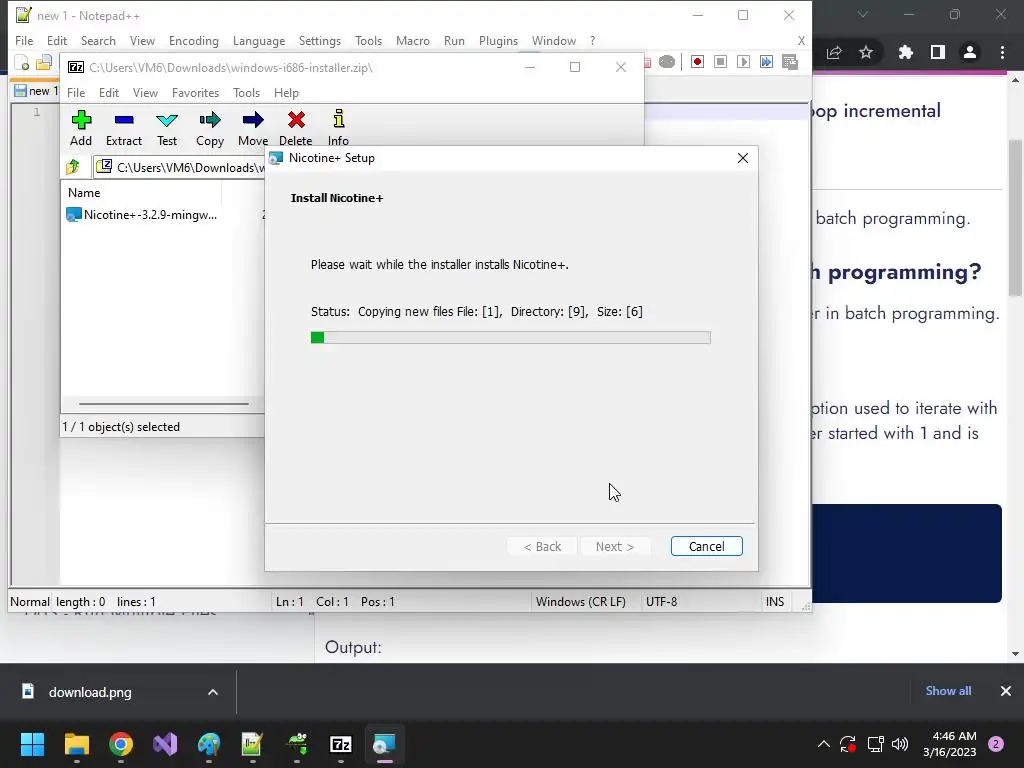This screenshot has height=768, width=1024.
Task: Click the Chrome page vertical scrollbar thumb
Action: (x=1015, y=217)
